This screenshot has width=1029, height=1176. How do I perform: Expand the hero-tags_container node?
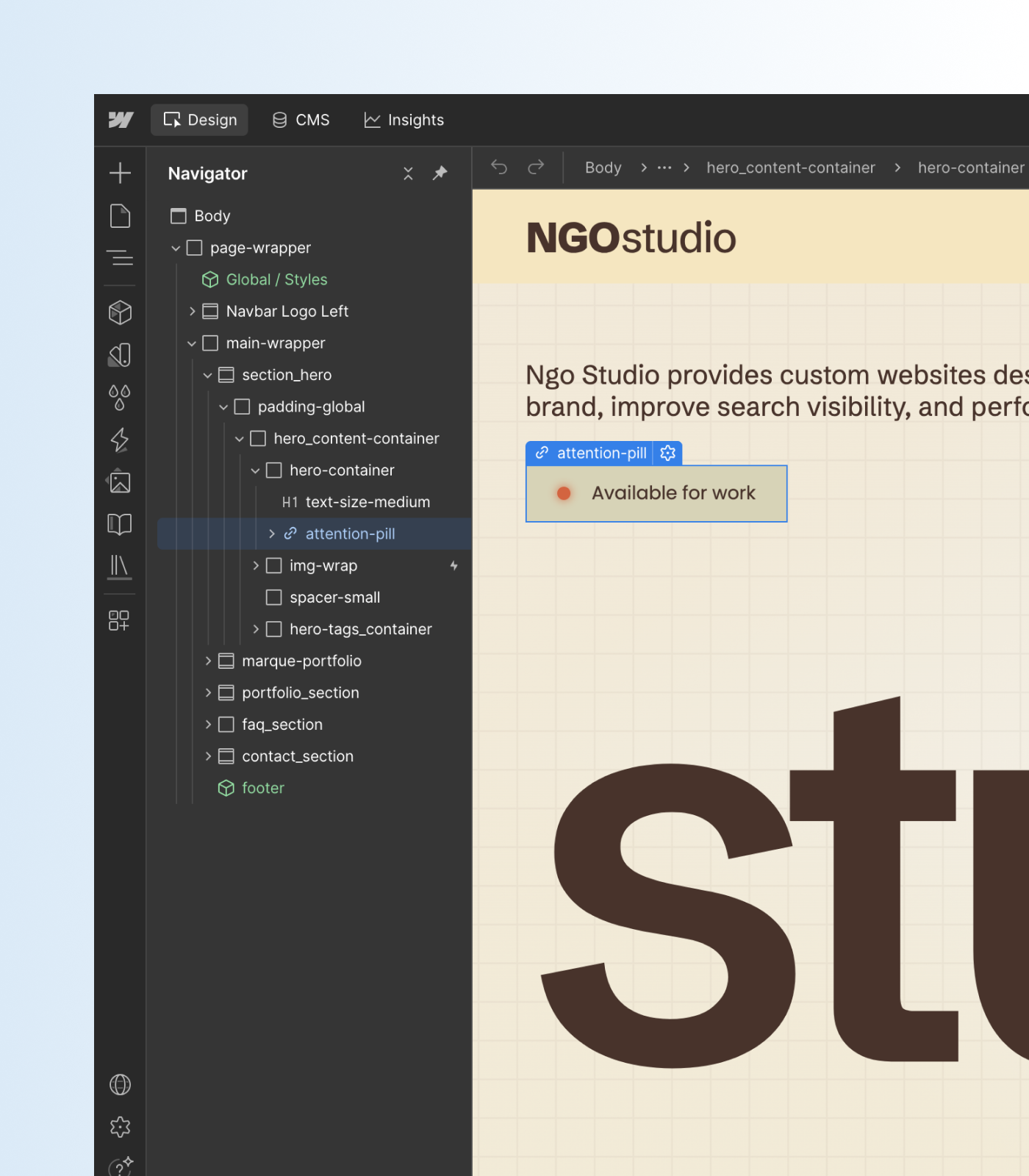click(x=255, y=629)
